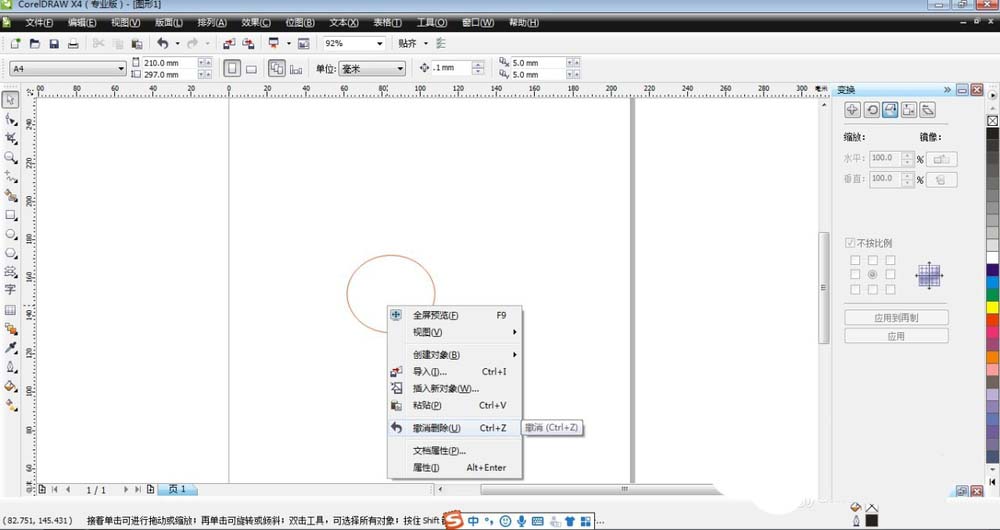Choose 撤消删除 in the context menu
The width and height of the screenshot is (1000, 530).
tap(437, 428)
